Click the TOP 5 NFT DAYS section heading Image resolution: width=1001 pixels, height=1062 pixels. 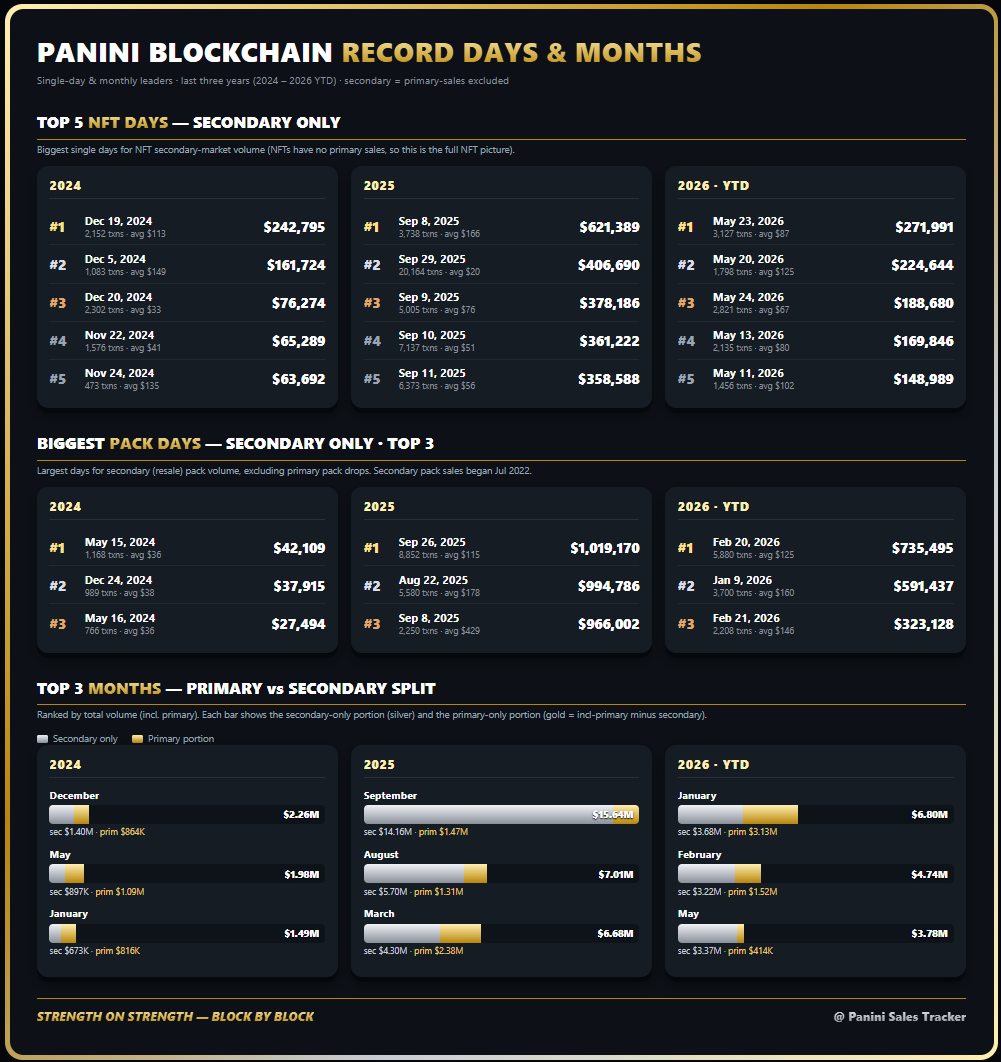189,123
